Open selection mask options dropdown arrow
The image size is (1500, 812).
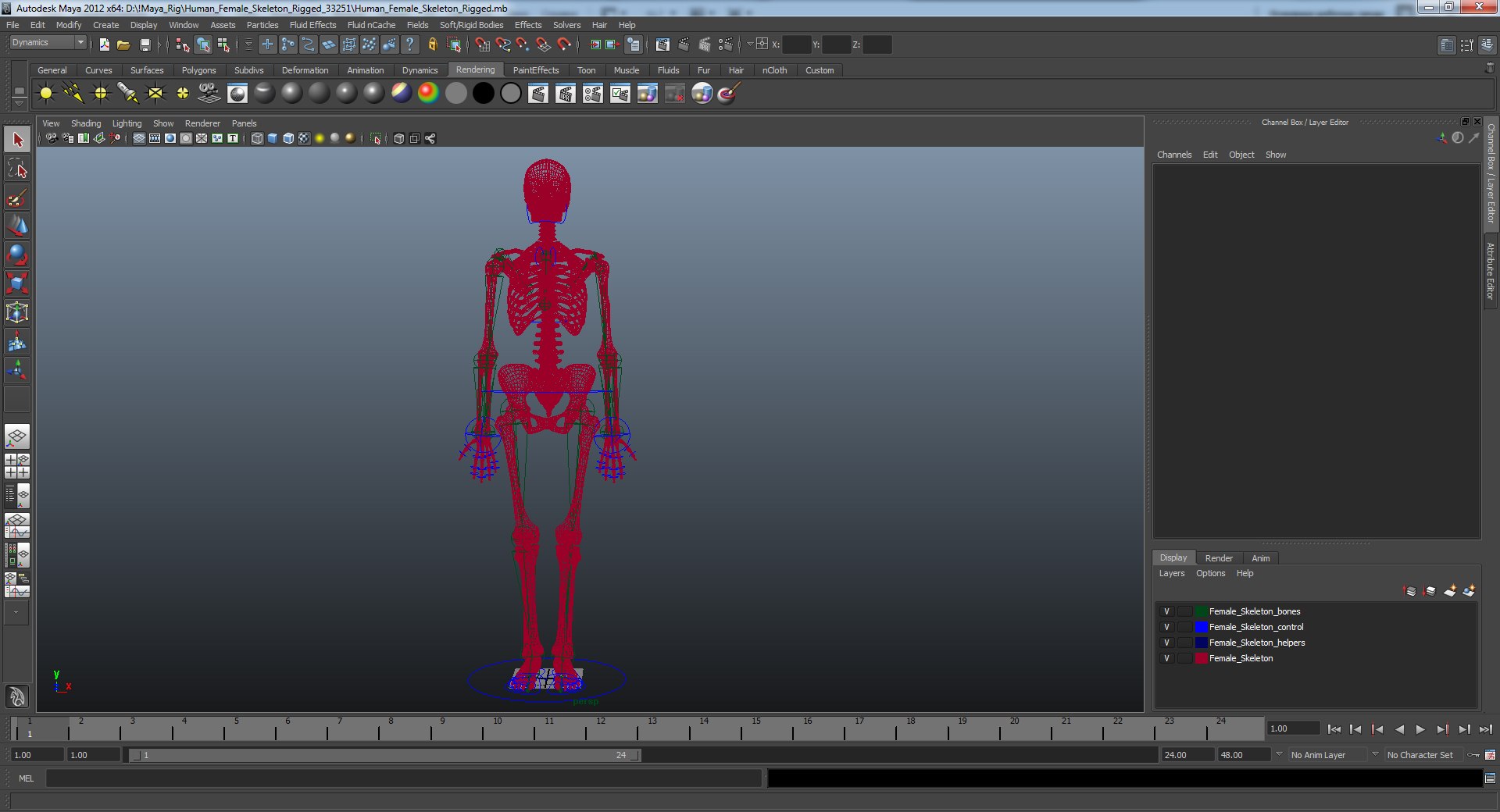click(x=248, y=45)
